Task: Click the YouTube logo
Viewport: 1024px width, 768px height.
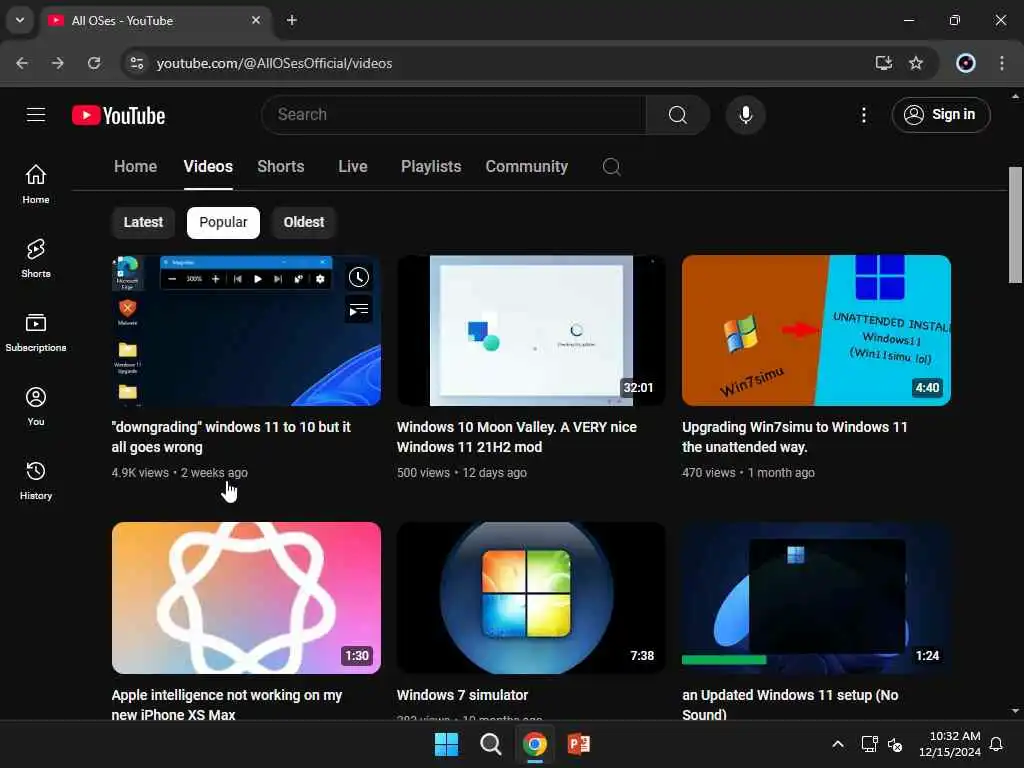Action: (x=118, y=115)
